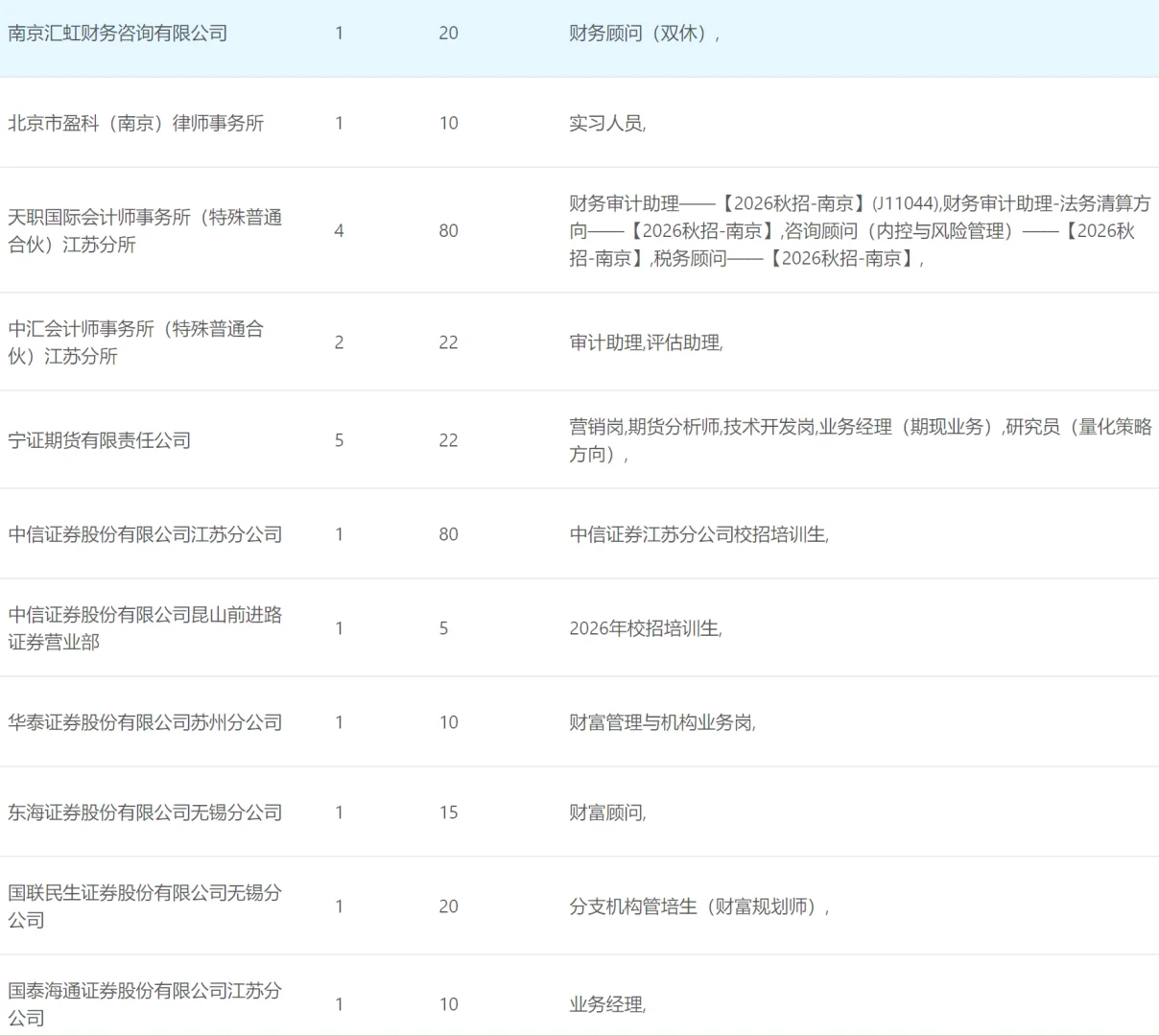Image resolution: width=1159 pixels, height=1036 pixels.
Task: Select company 宁证期货有限责任公司
Action: (x=100, y=440)
